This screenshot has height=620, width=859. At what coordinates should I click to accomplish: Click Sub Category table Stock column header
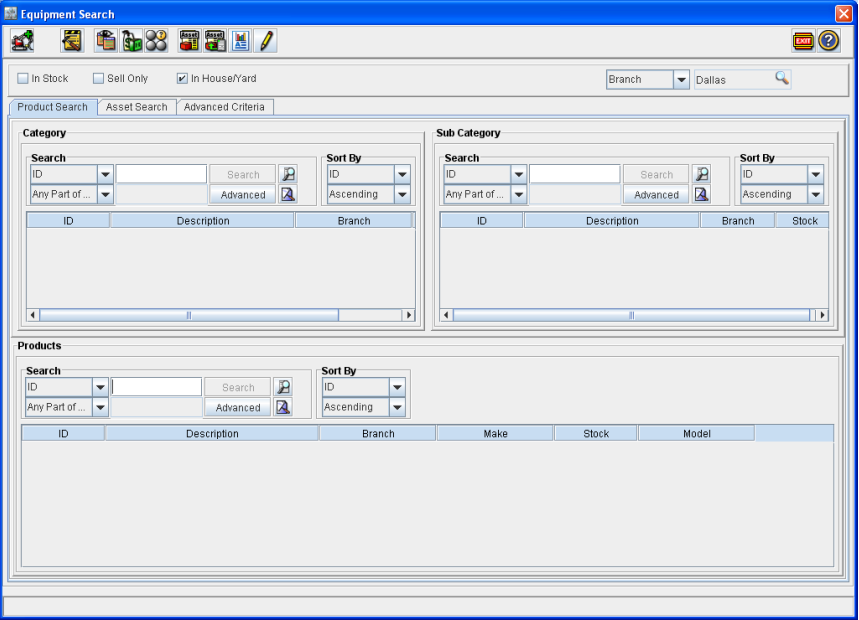(804, 221)
